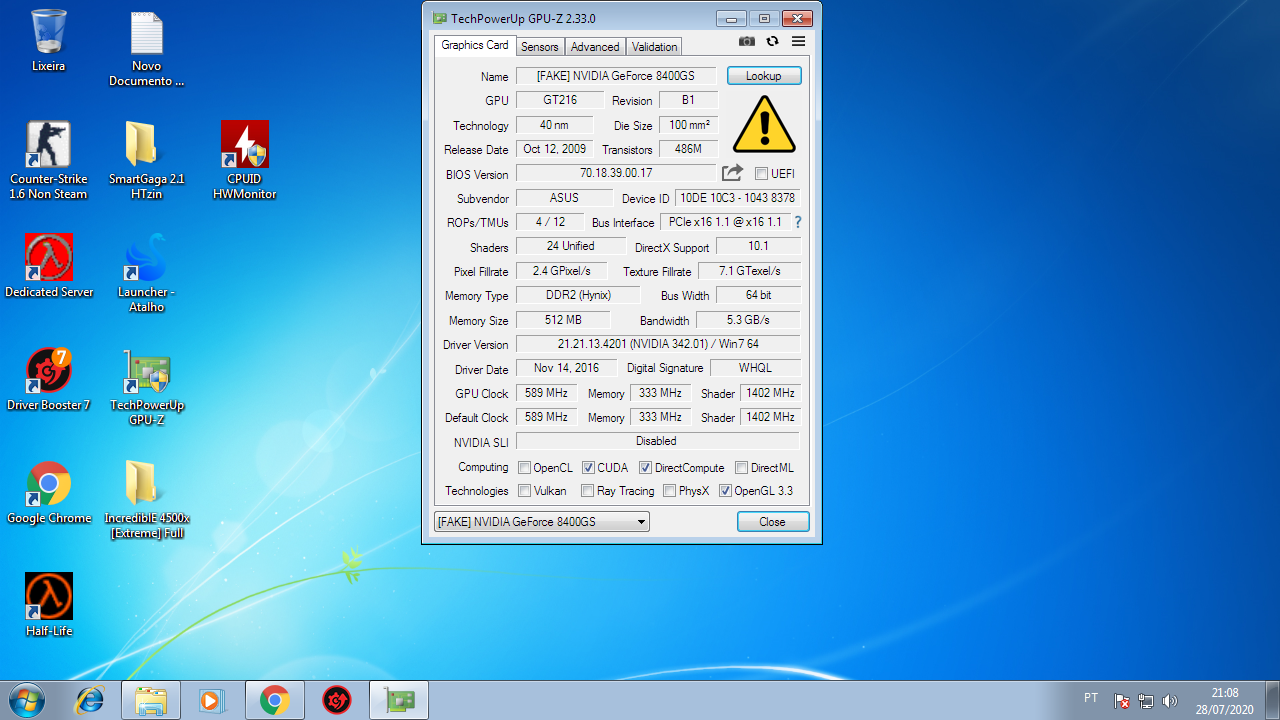Select the Half-Life desktop shortcut
The image size is (1280, 720).
49,605
